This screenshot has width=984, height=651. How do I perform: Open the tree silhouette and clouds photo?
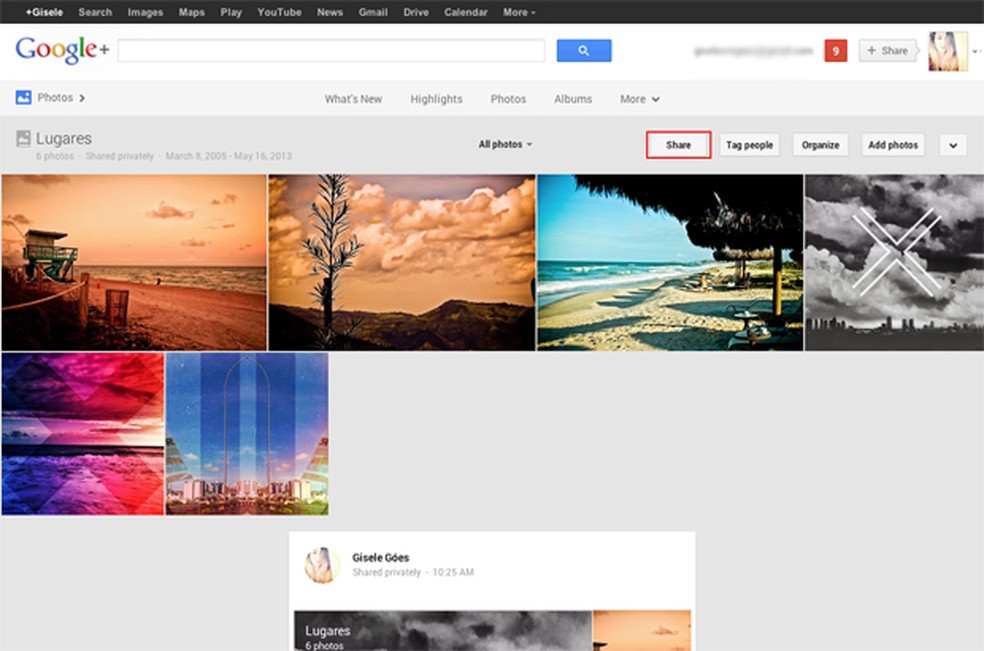click(x=402, y=262)
